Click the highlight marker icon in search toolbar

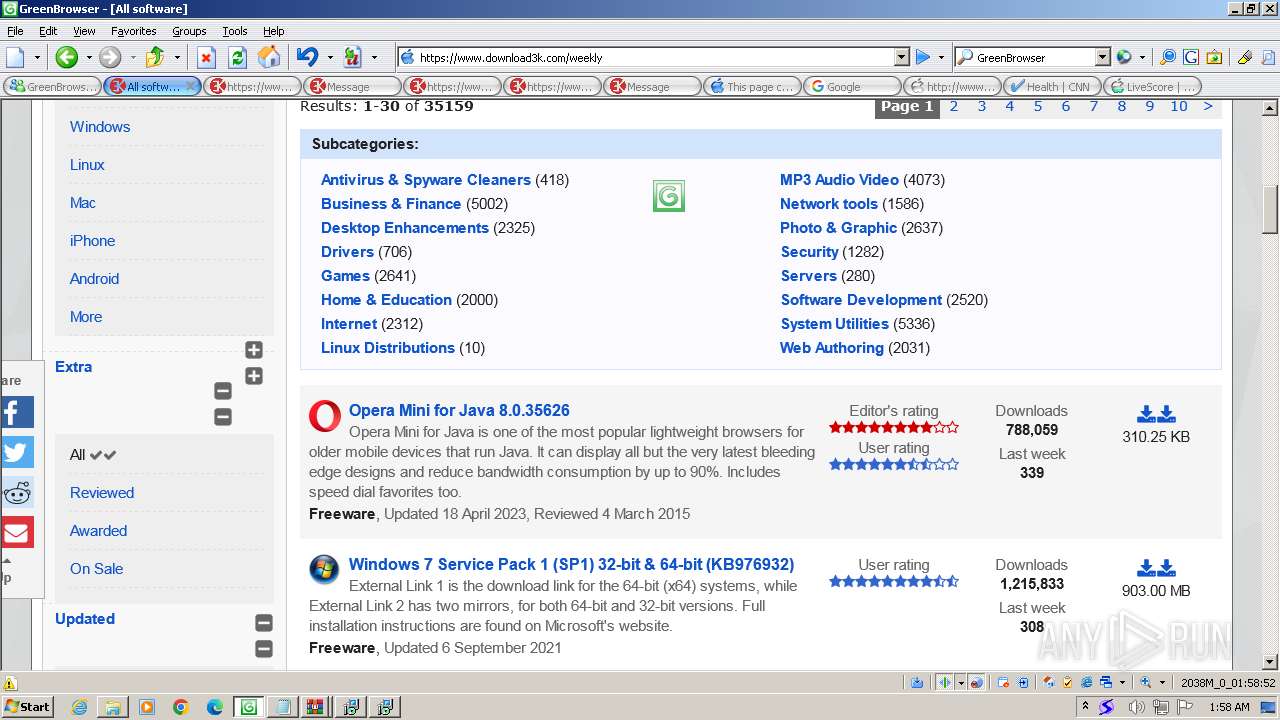coord(1244,57)
